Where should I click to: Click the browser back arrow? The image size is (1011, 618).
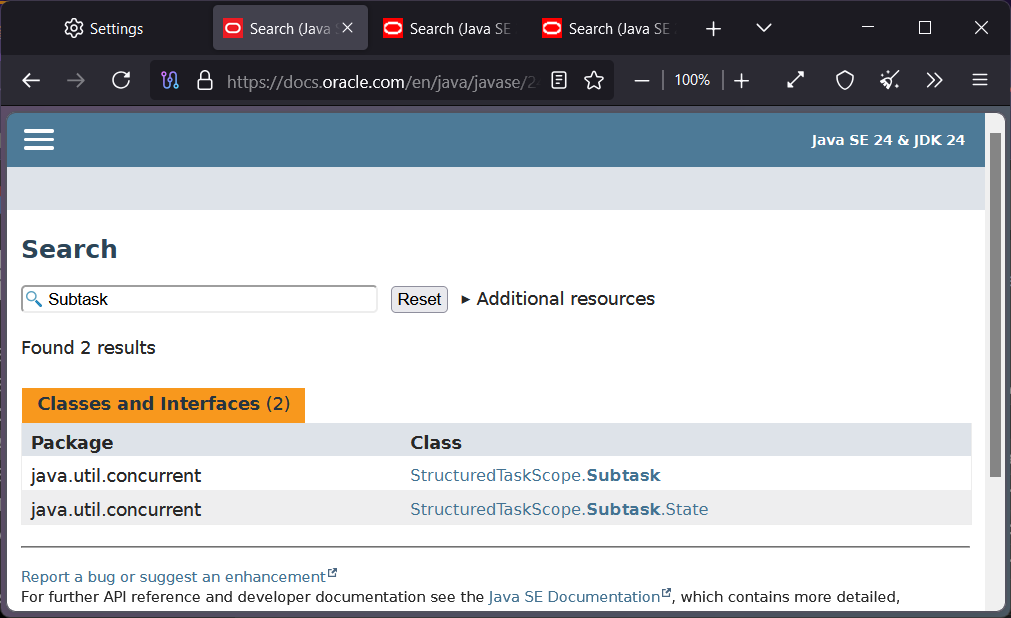(31, 80)
